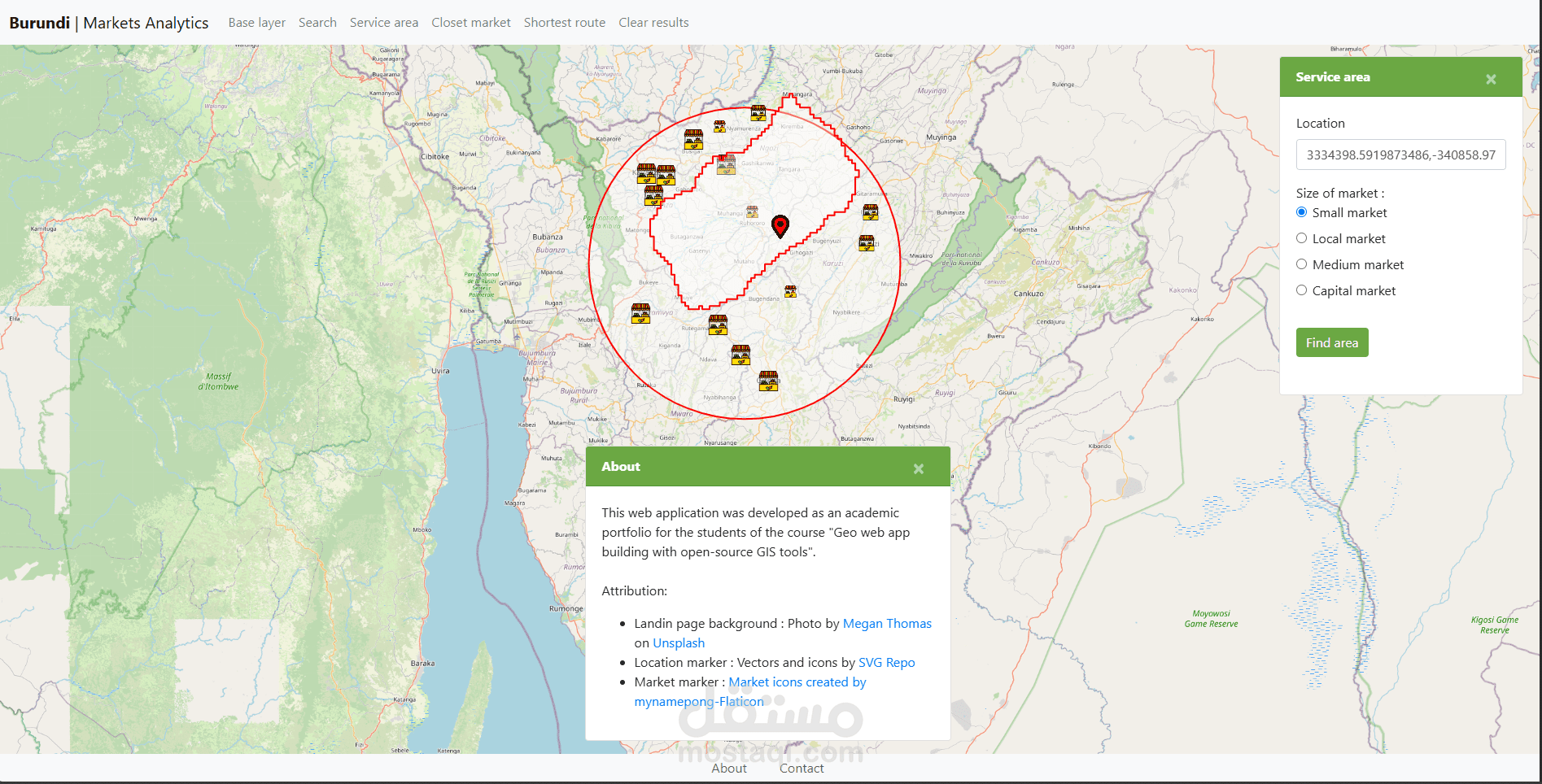Click the red location pin marker
Image resolution: width=1542 pixels, height=784 pixels.
780,226
